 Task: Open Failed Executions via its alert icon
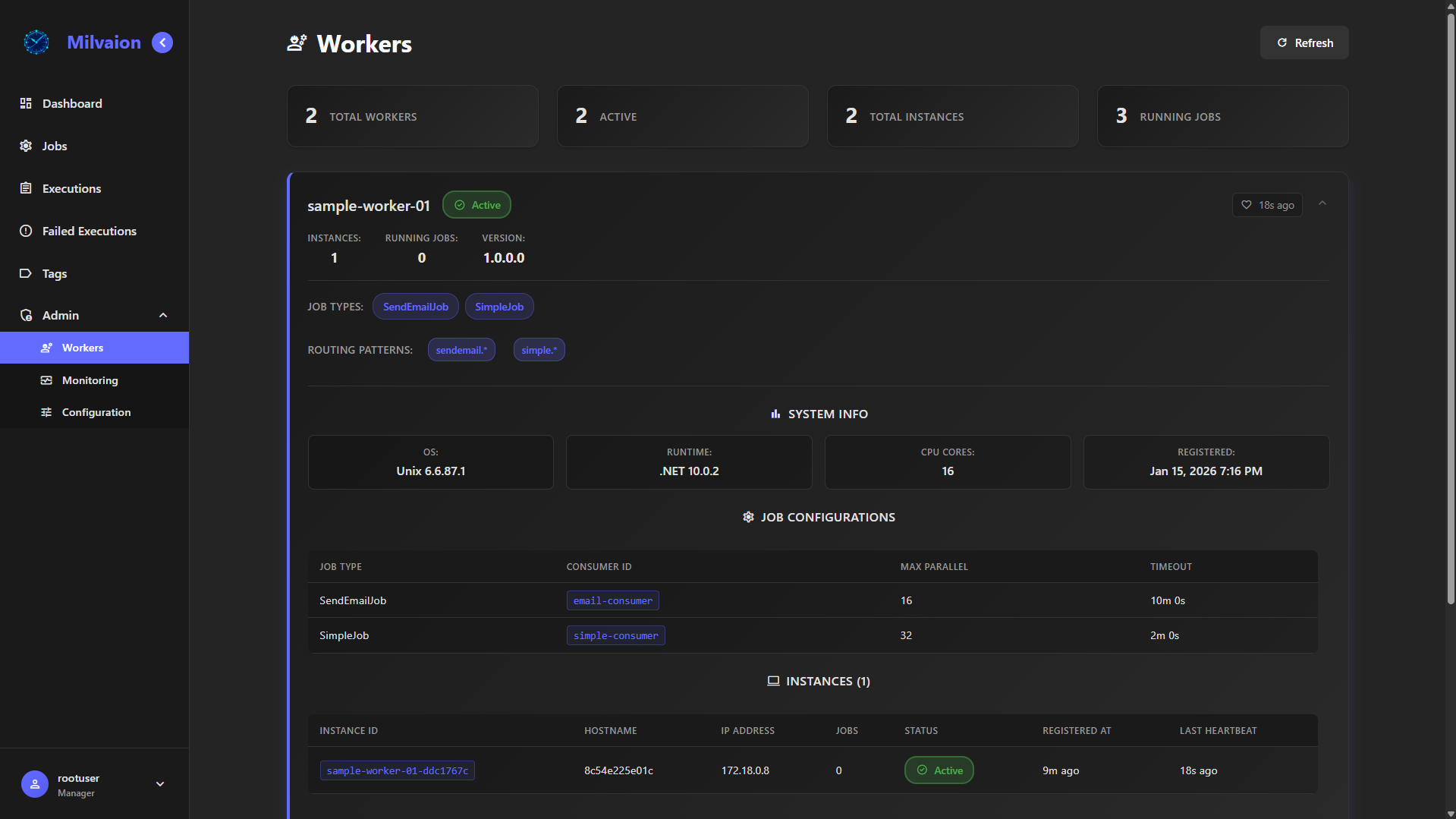point(27,231)
